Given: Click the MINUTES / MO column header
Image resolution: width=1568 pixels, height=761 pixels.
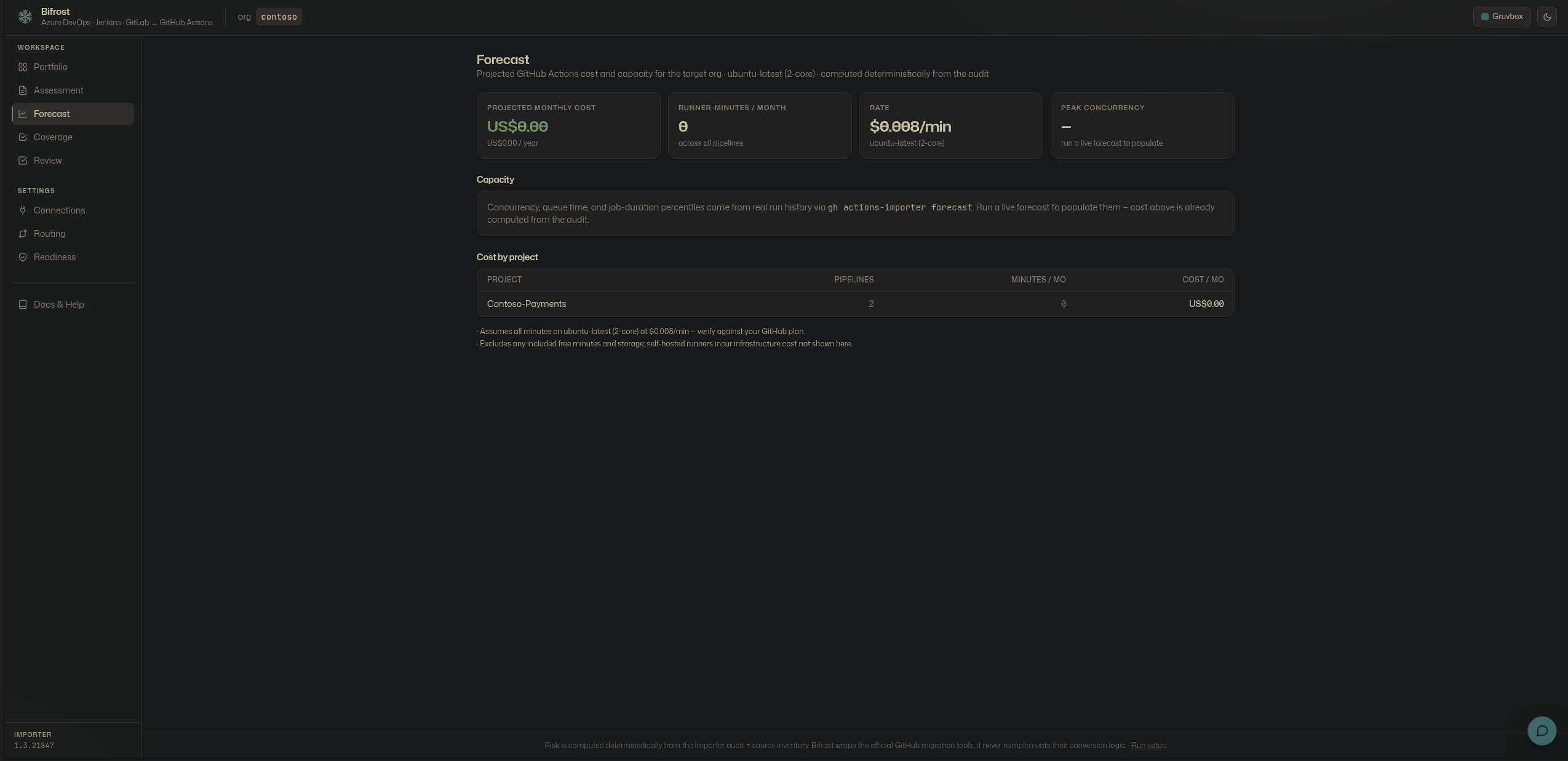Looking at the screenshot, I should click(x=1038, y=280).
